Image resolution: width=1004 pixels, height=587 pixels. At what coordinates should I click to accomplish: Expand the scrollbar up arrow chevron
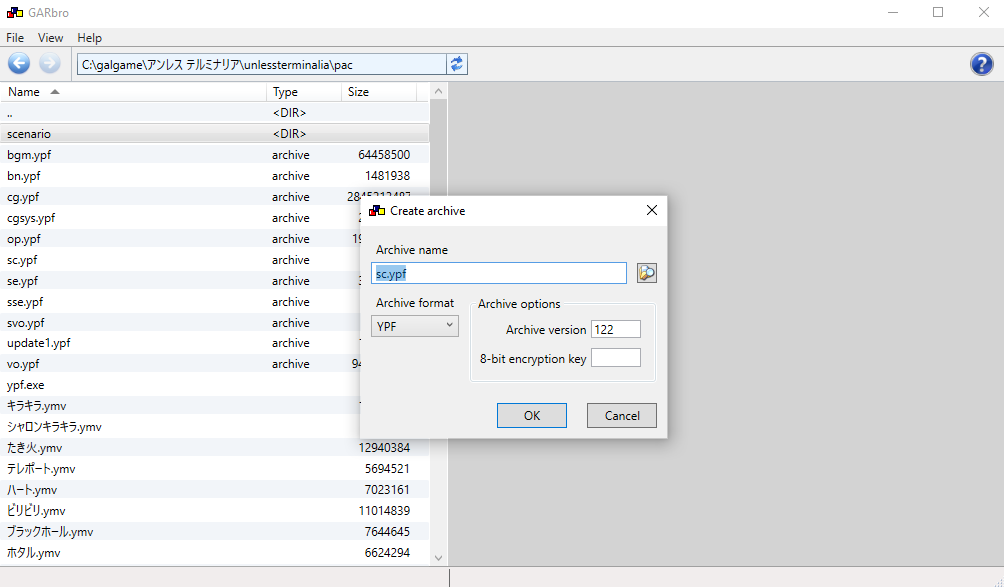(438, 90)
